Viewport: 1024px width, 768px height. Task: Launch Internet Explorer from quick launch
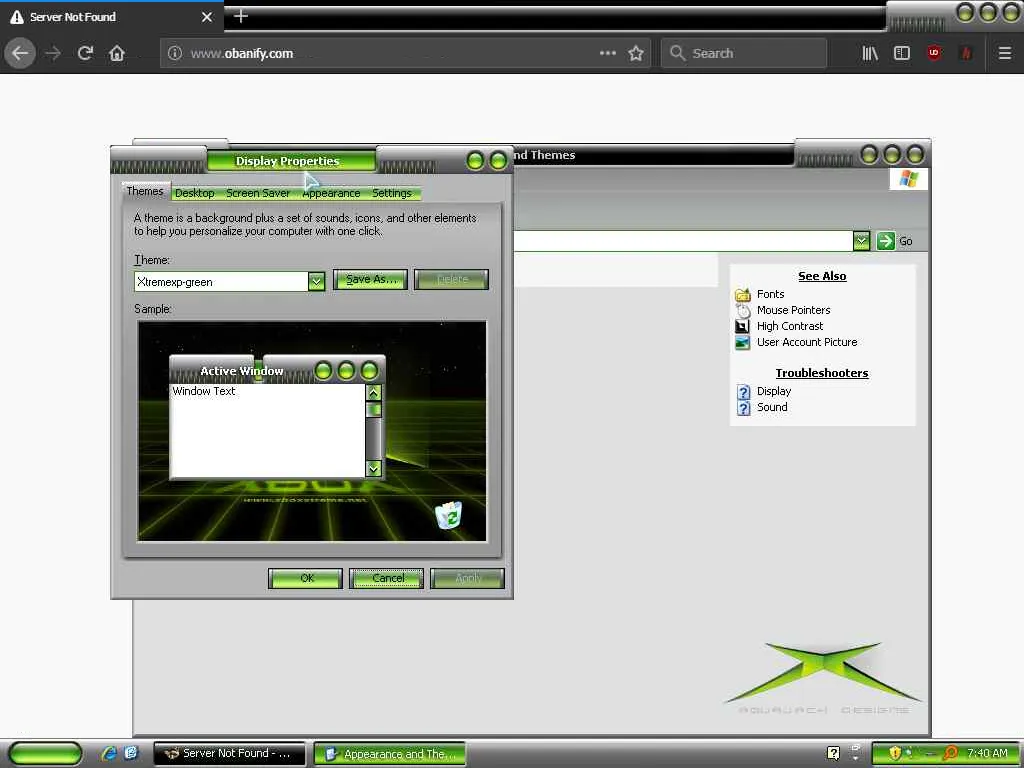pos(108,754)
